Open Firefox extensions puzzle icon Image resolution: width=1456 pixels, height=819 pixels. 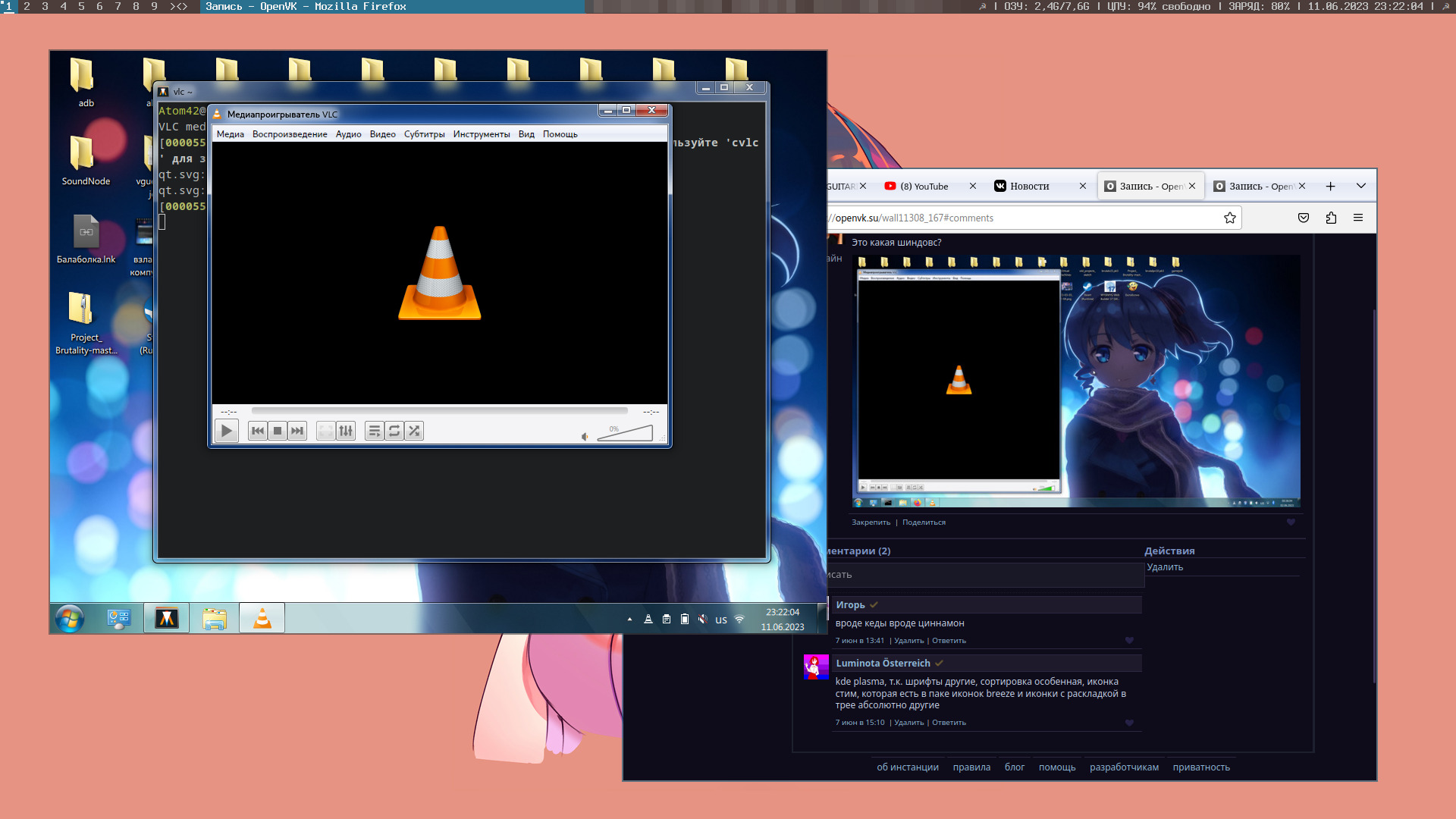(x=1331, y=218)
